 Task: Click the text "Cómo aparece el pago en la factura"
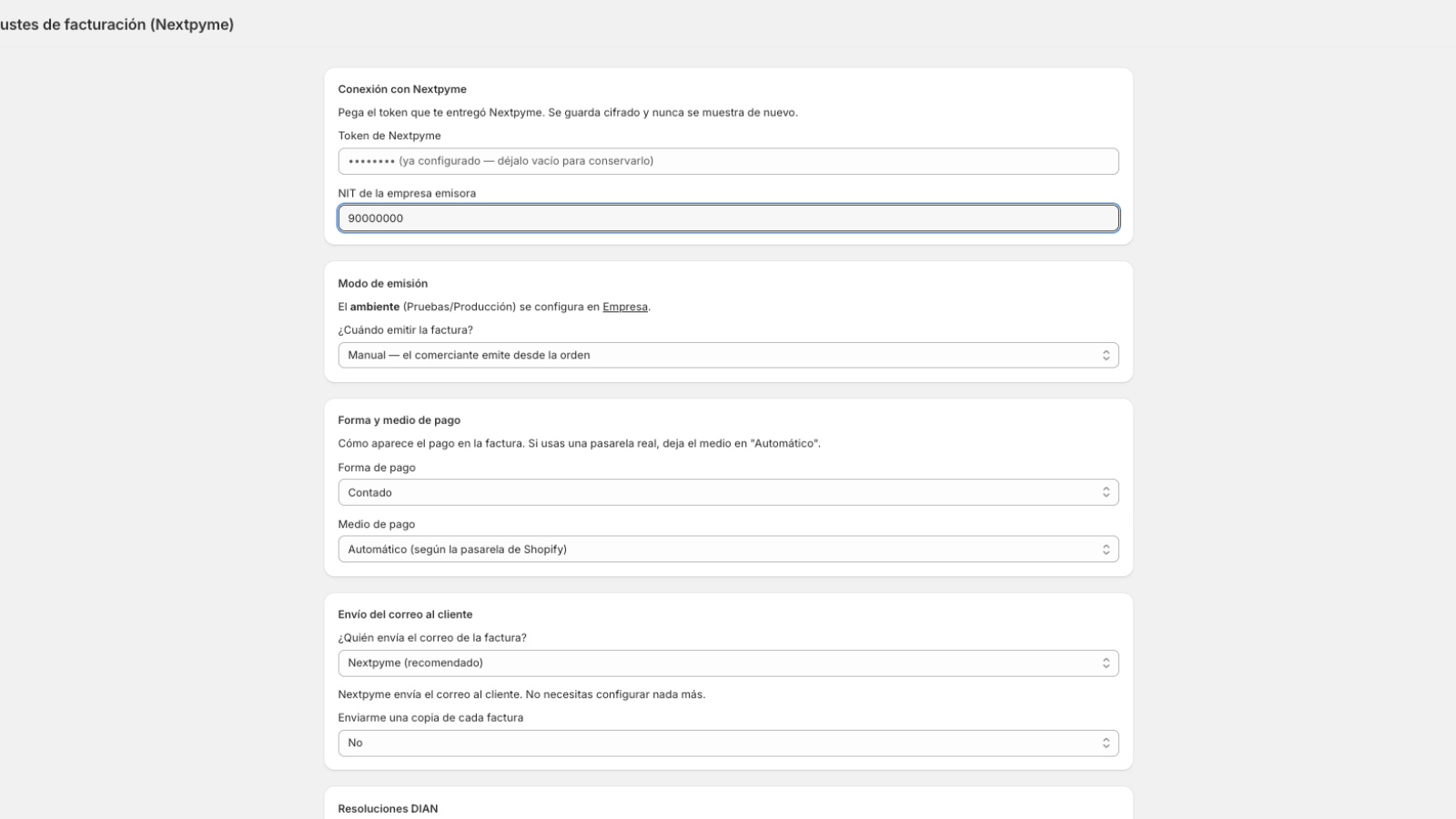(x=430, y=444)
